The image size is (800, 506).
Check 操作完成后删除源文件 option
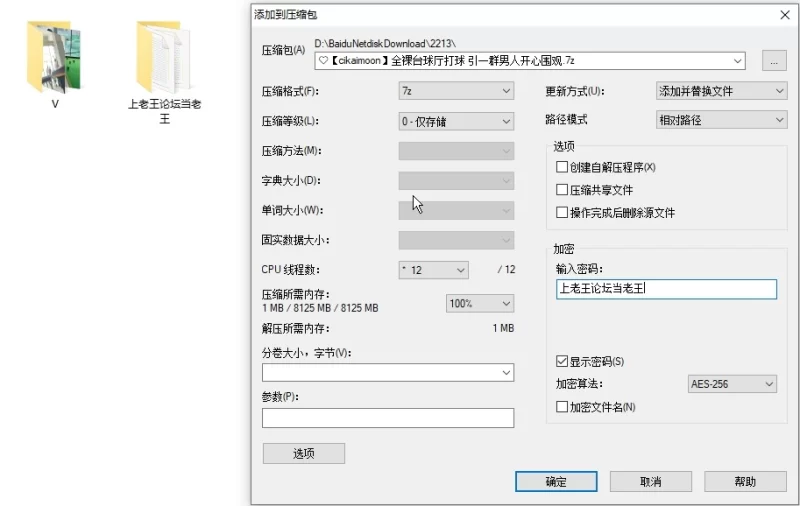pos(561,213)
